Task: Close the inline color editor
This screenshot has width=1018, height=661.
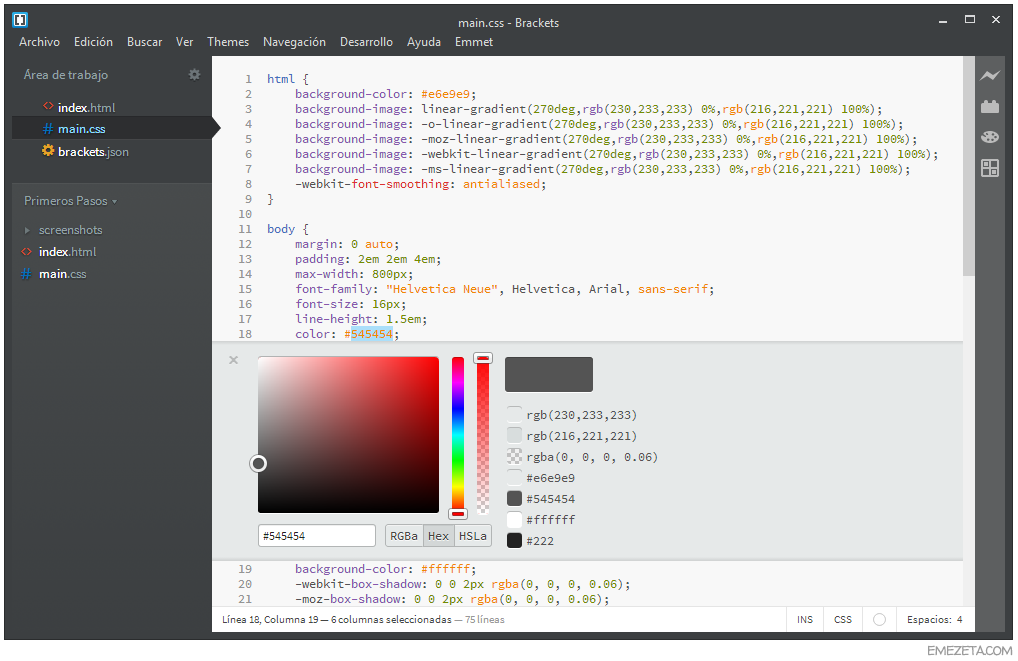Action: pos(234,360)
